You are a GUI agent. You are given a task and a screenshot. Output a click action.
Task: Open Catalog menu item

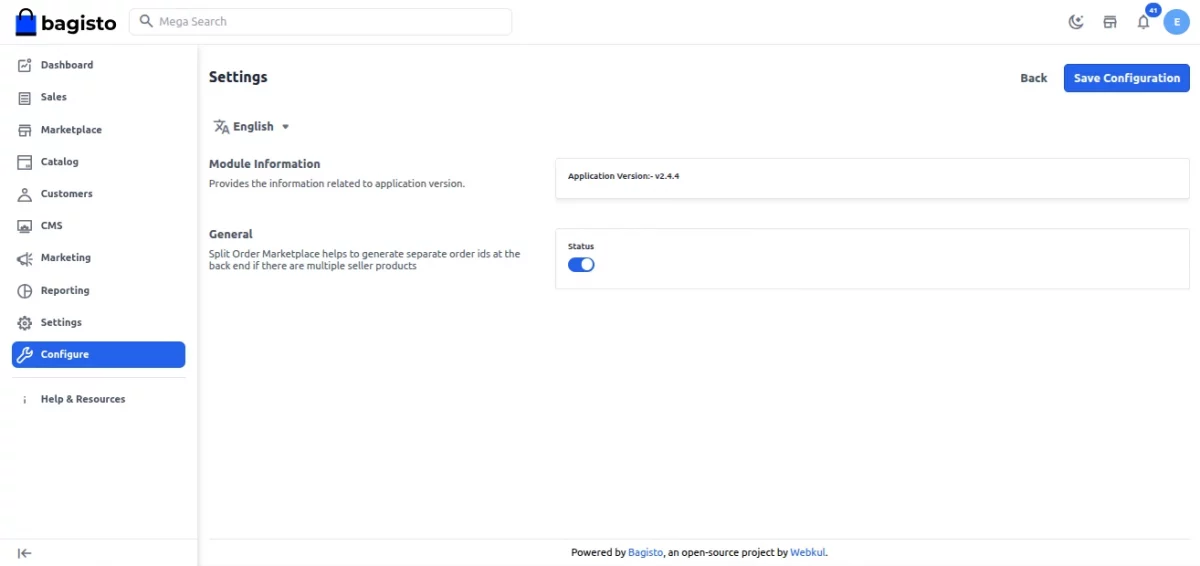tap(60, 162)
